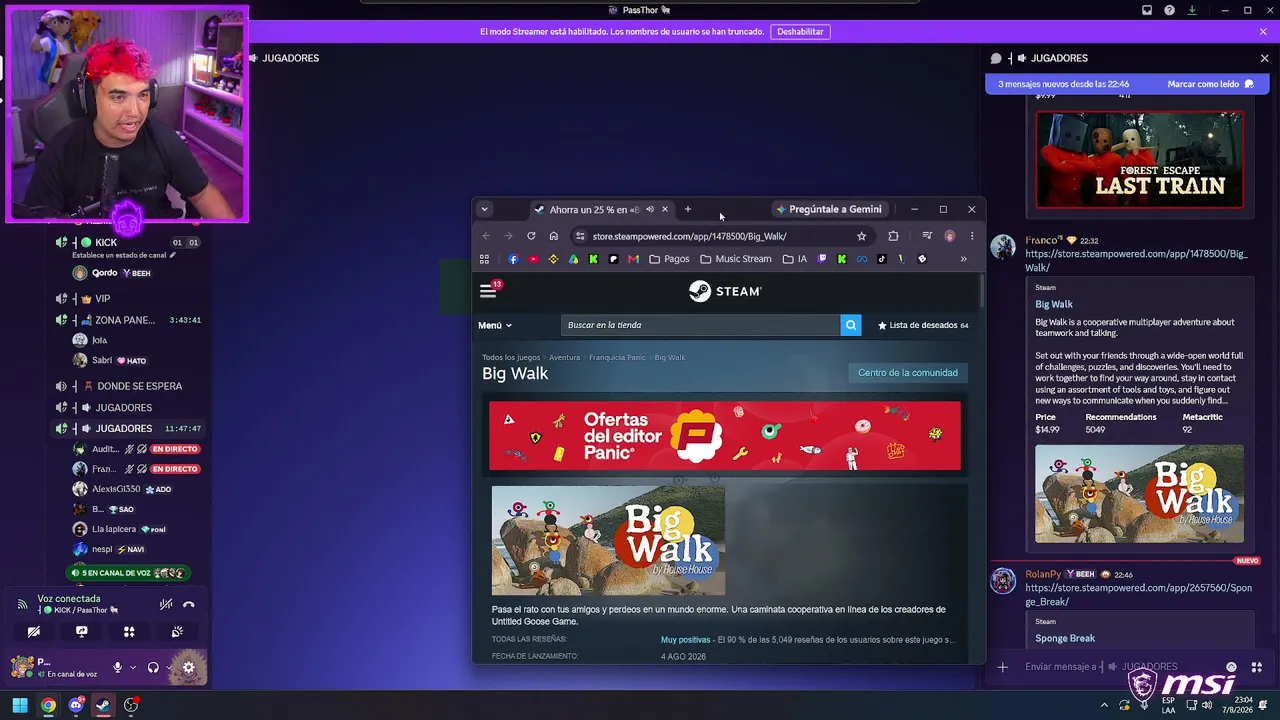Join the VIP voice channel
Image resolution: width=1280 pixels, height=720 pixels.
point(130,299)
